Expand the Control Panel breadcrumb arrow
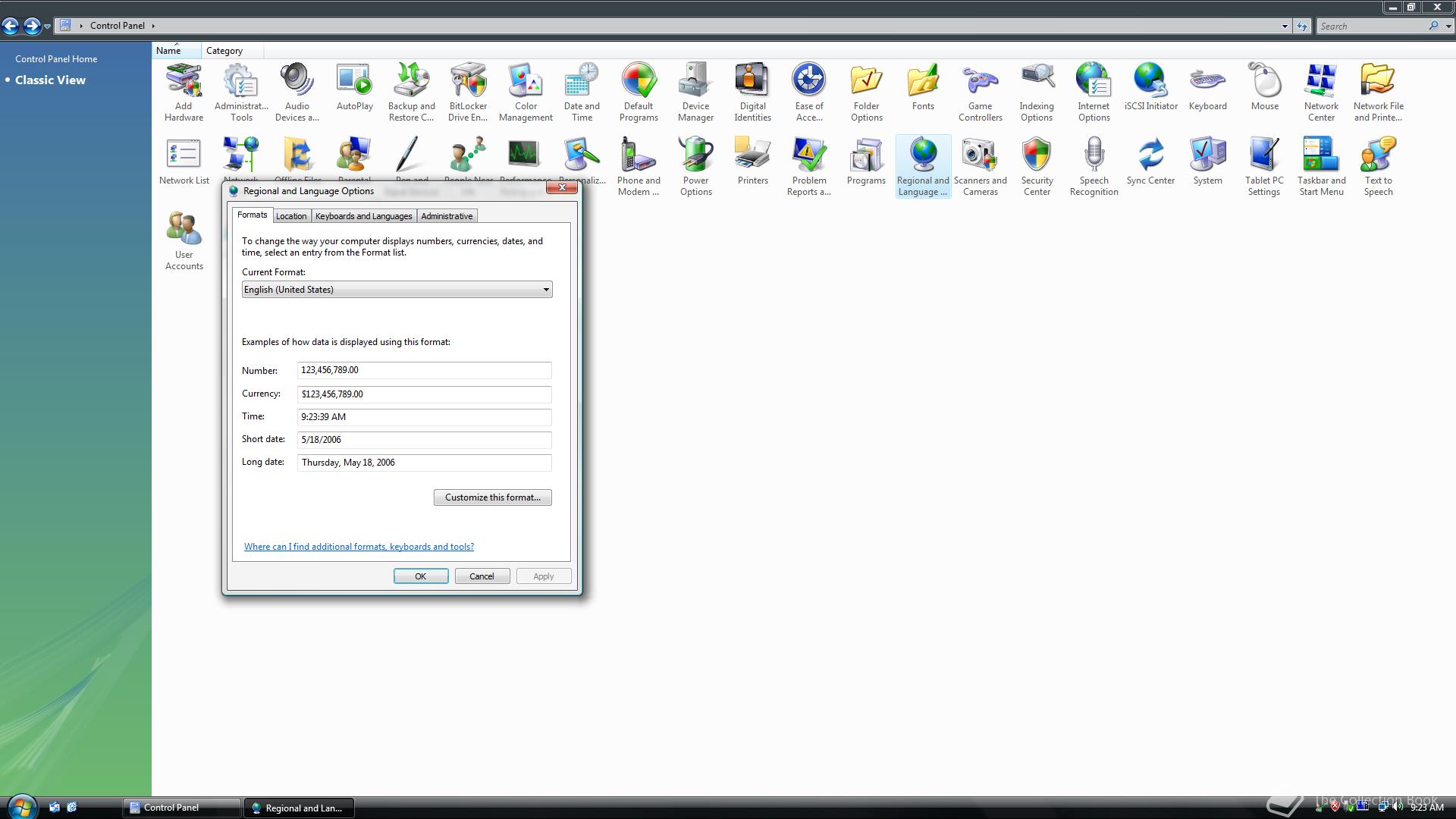 pyautogui.click(x=153, y=26)
